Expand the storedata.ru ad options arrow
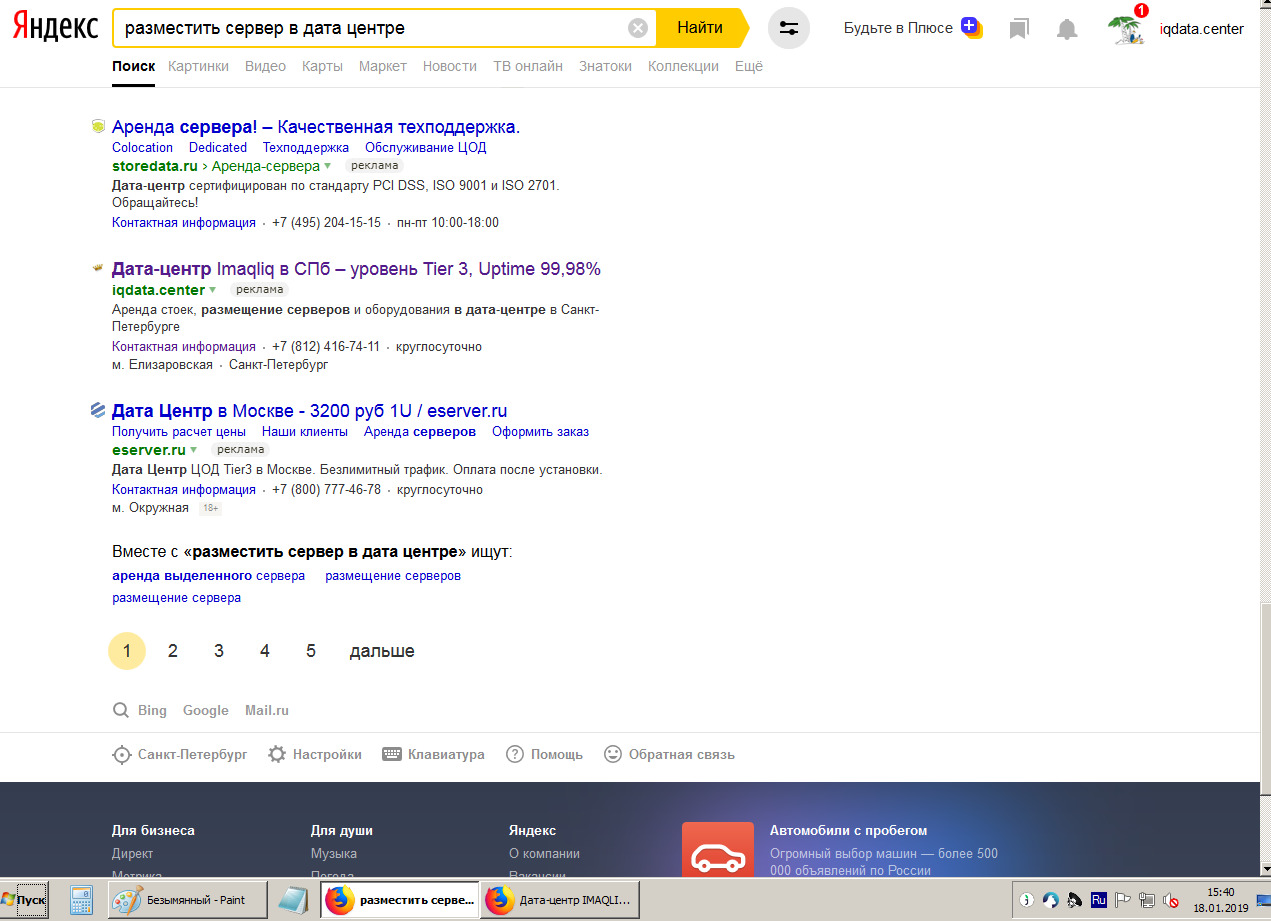 327,166
